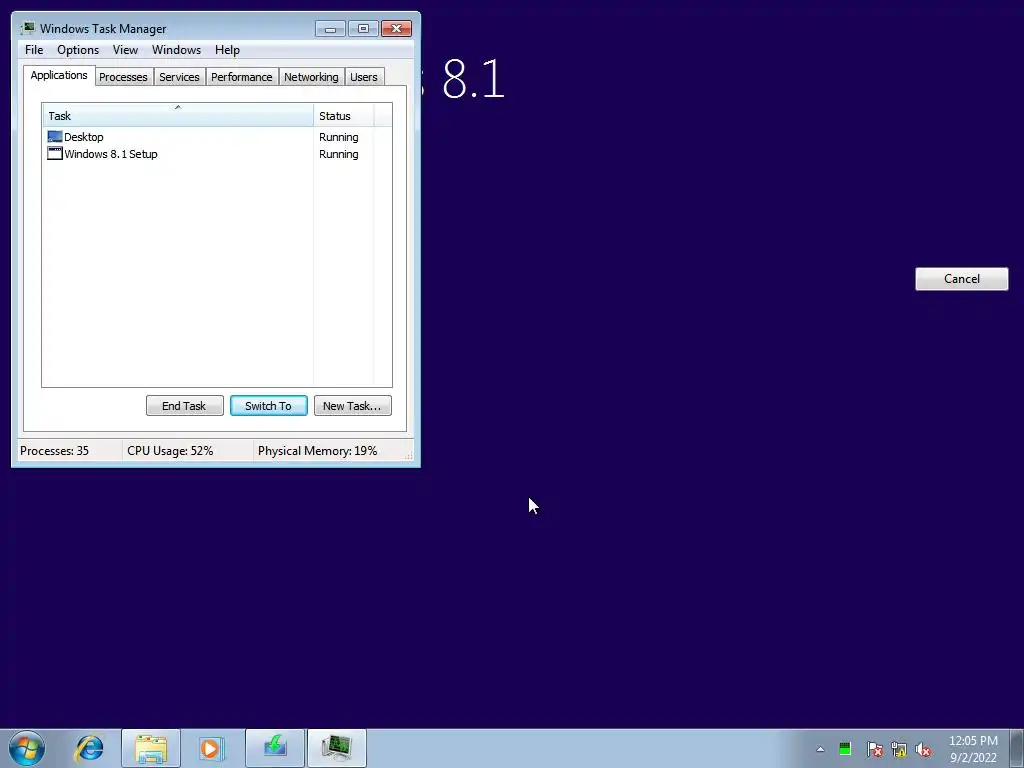This screenshot has width=1024, height=768.
Task: Switch to the Performance tab
Action: [242, 77]
